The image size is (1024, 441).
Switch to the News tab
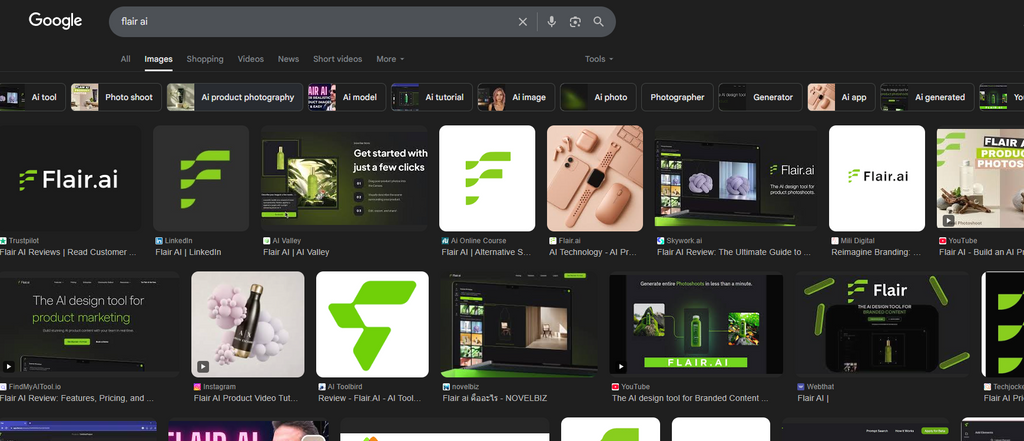click(x=288, y=59)
